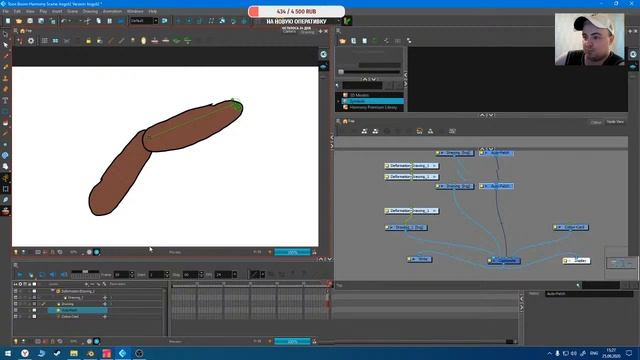Select the Paint bucket tool in left toolbar
Screen dimensions: 640x360
click(5, 122)
